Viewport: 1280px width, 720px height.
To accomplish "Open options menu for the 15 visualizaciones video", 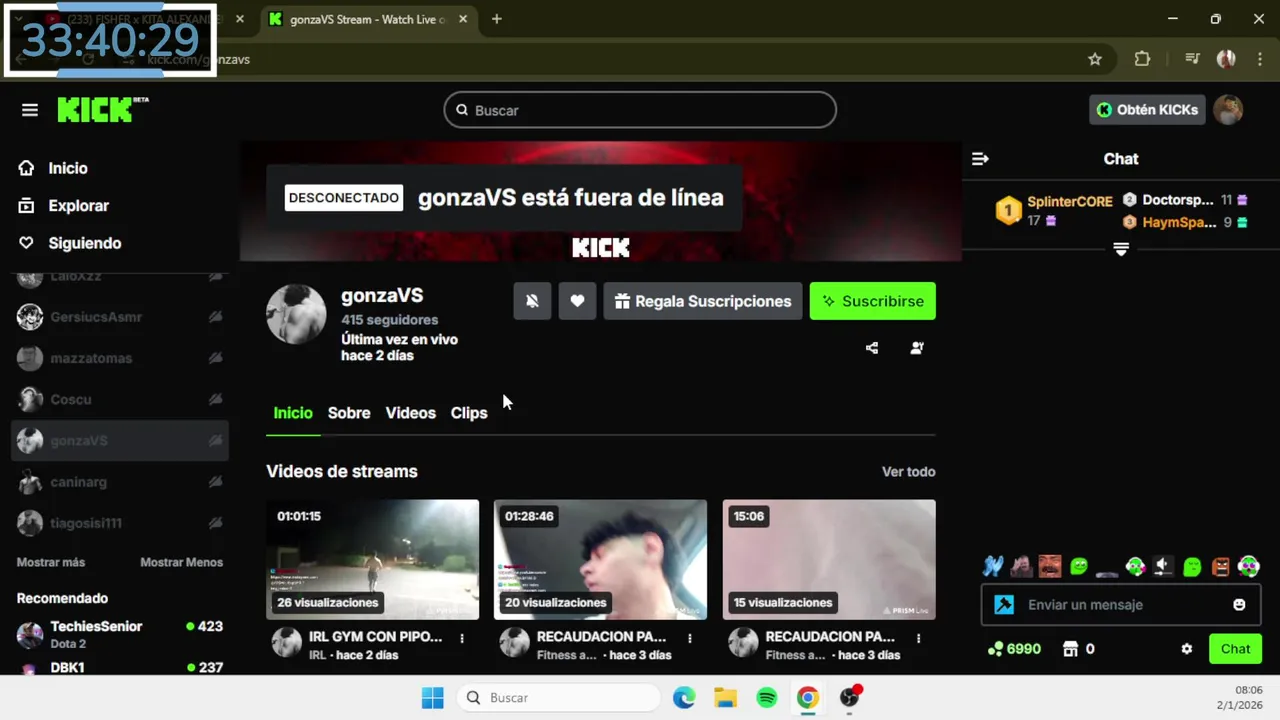I will point(918,638).
